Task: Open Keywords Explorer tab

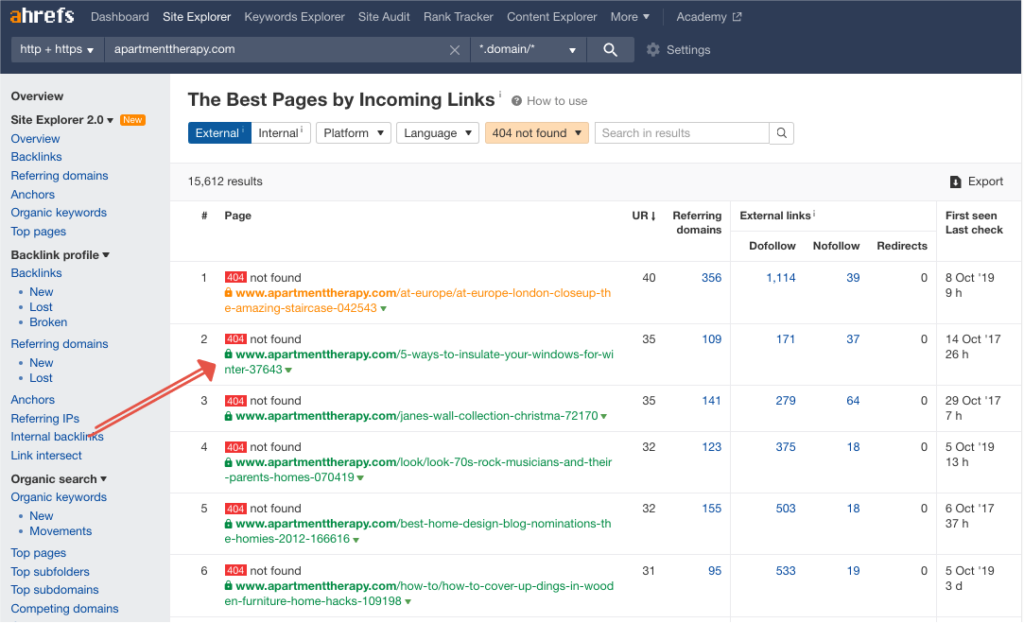Action: click(x=294, y=17)
